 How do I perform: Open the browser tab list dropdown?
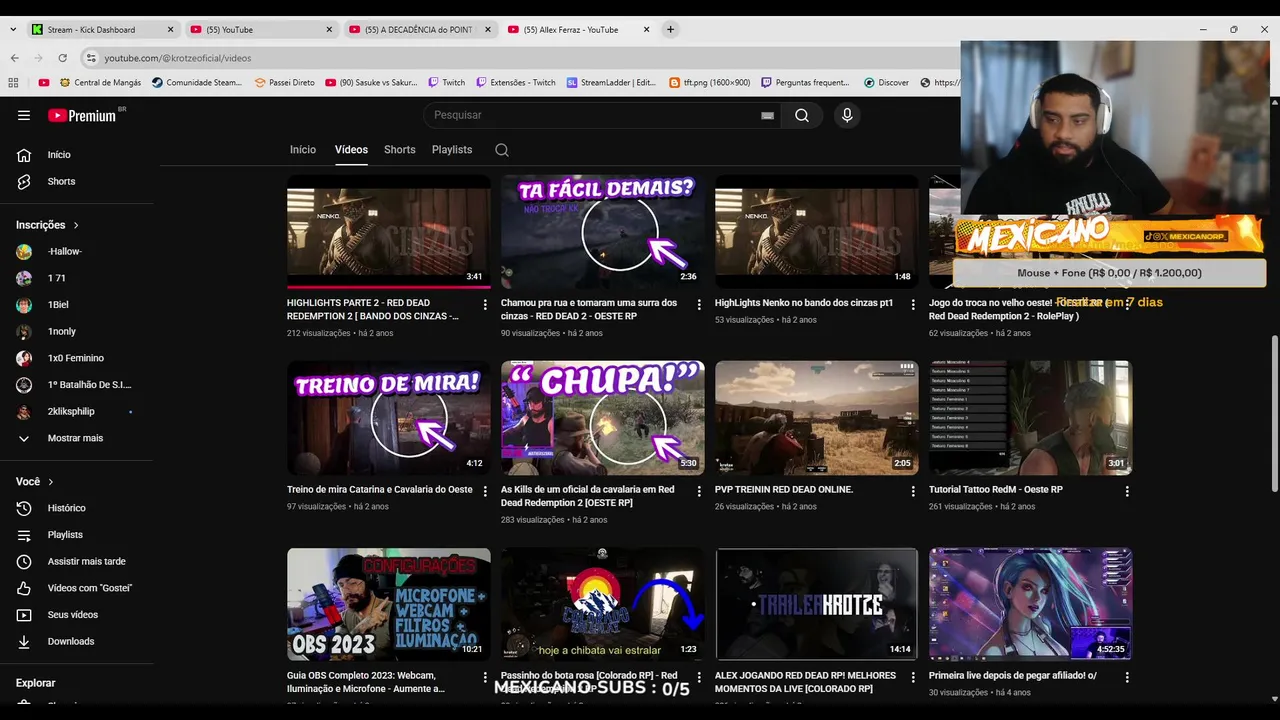(12, 30)
